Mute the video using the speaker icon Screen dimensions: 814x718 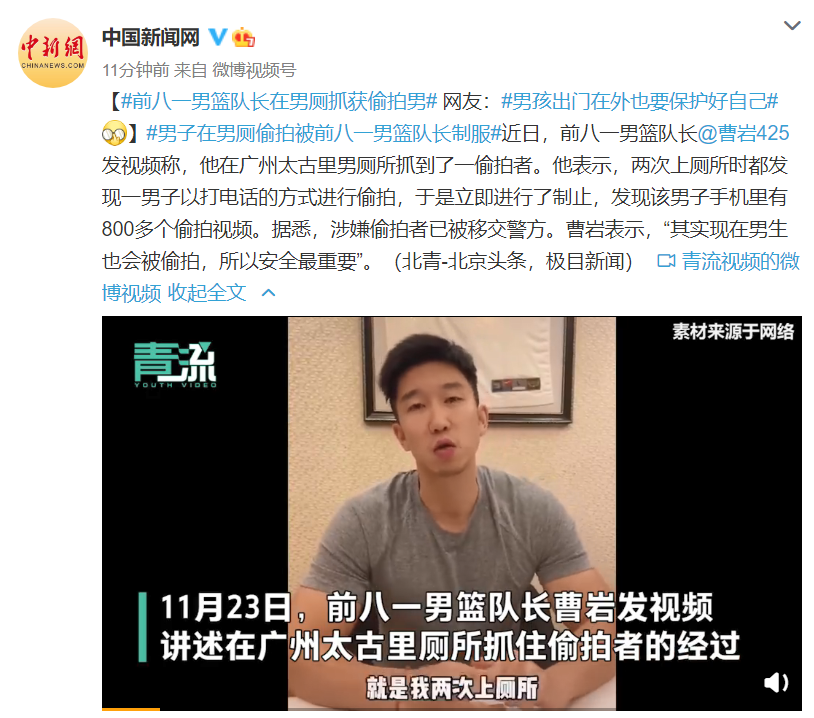(x=776, y=682)
